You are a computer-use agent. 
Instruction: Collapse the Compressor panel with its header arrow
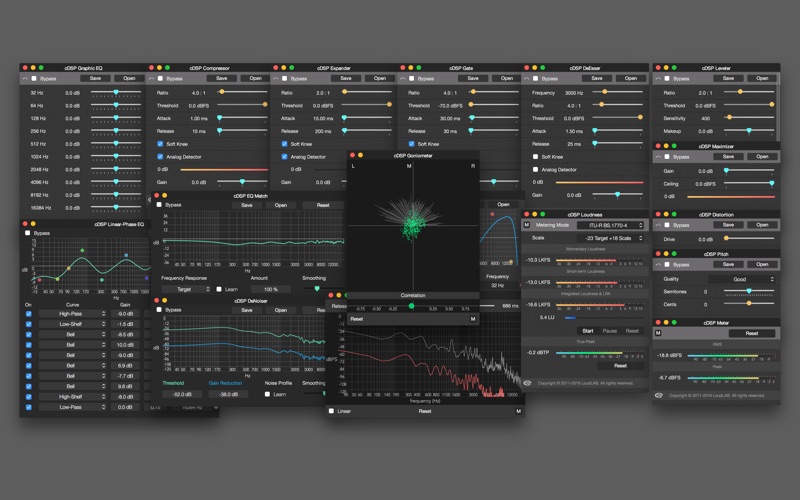tap(152, 79)
